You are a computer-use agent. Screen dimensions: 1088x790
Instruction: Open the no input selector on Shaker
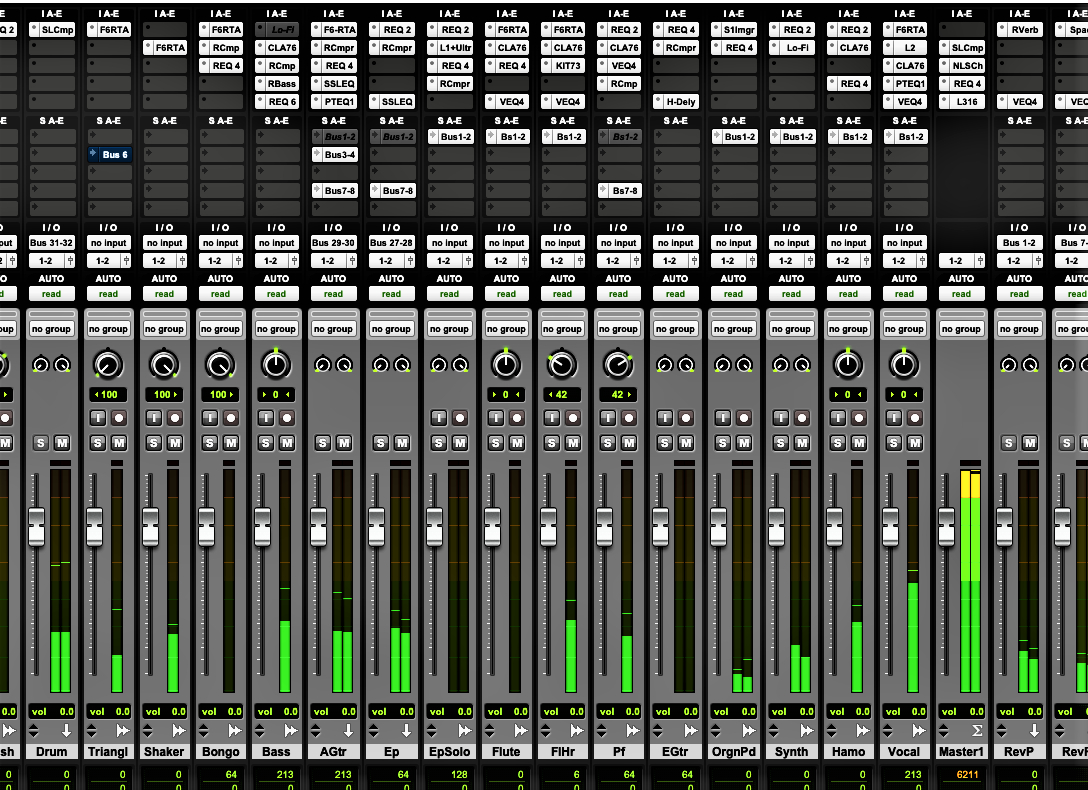164,242
